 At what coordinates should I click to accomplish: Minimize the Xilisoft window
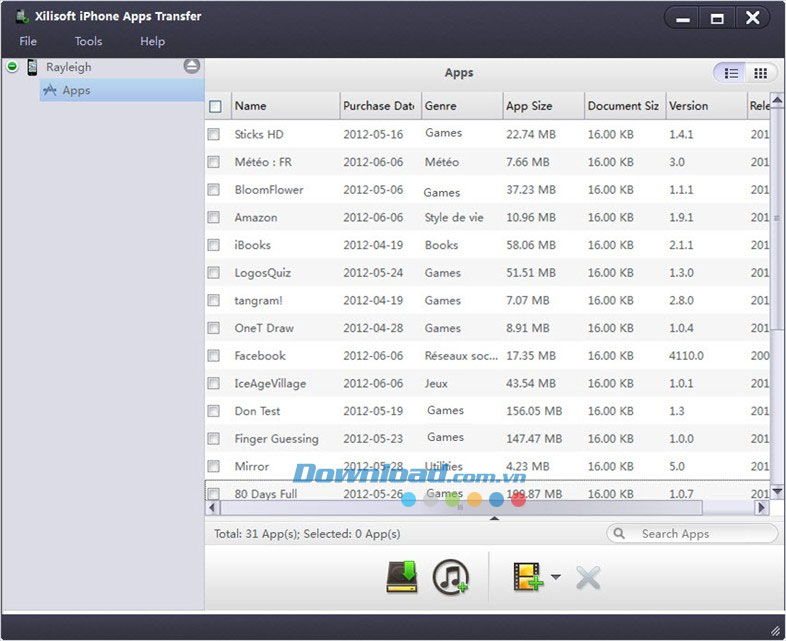[683, 19]
